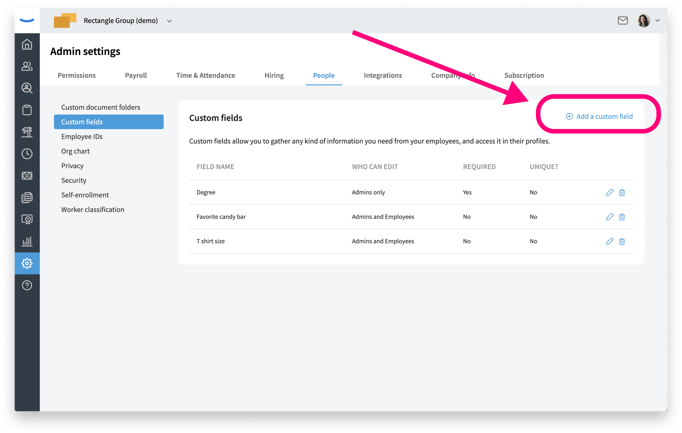Open the Home icon in sidebar
Screen dimensions: 682x433
(x=27, y=44)
